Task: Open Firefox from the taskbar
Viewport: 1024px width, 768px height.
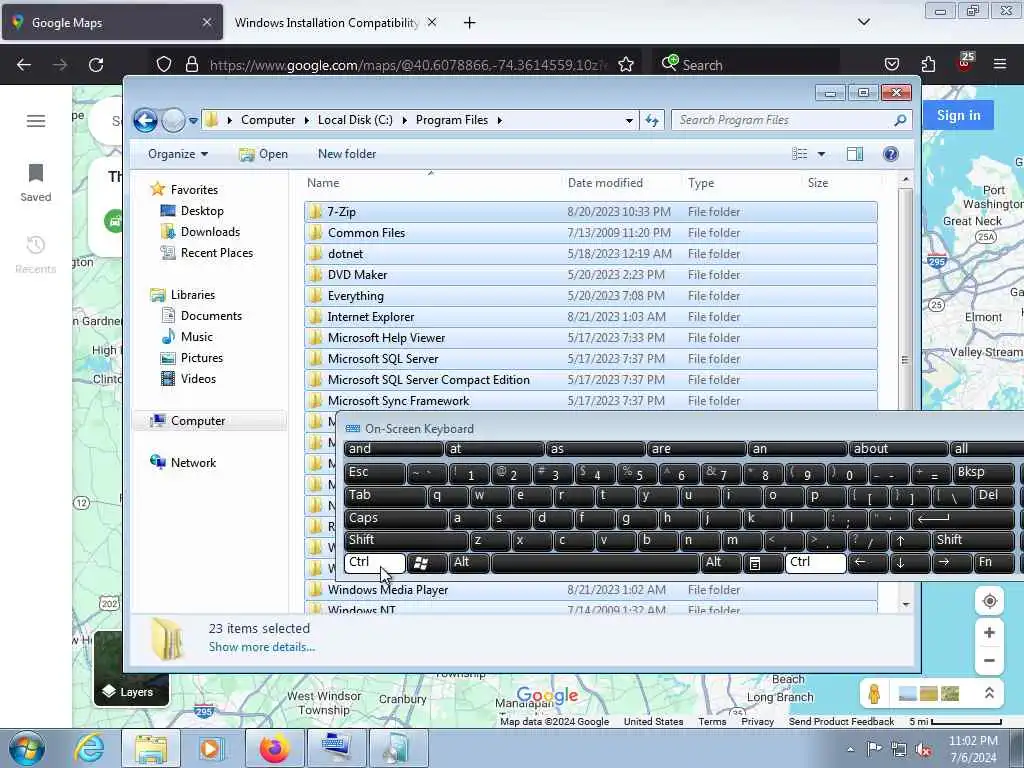Action: [x=274, y=748]
